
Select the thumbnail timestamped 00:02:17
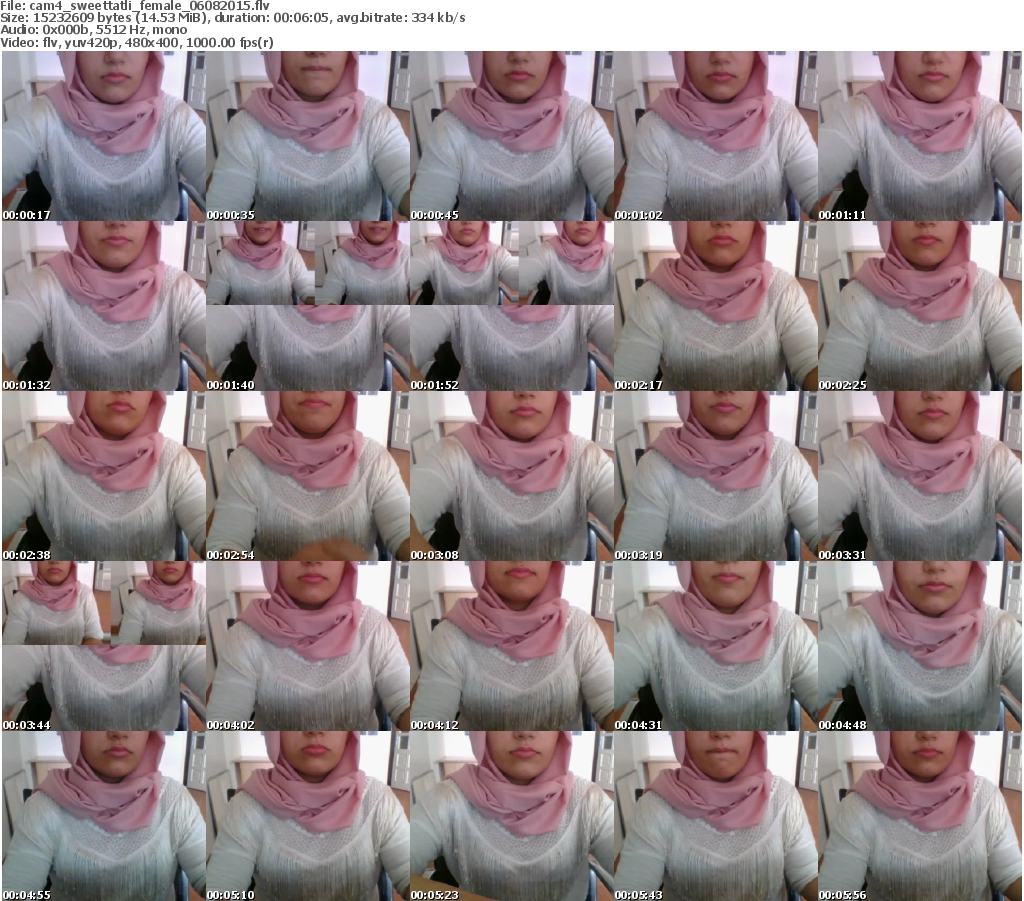pos(716,306)
